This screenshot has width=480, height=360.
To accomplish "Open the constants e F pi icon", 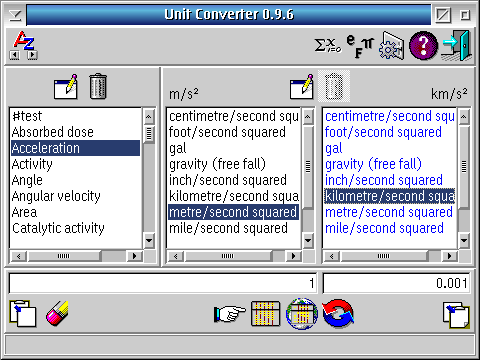I will (360, 46).
